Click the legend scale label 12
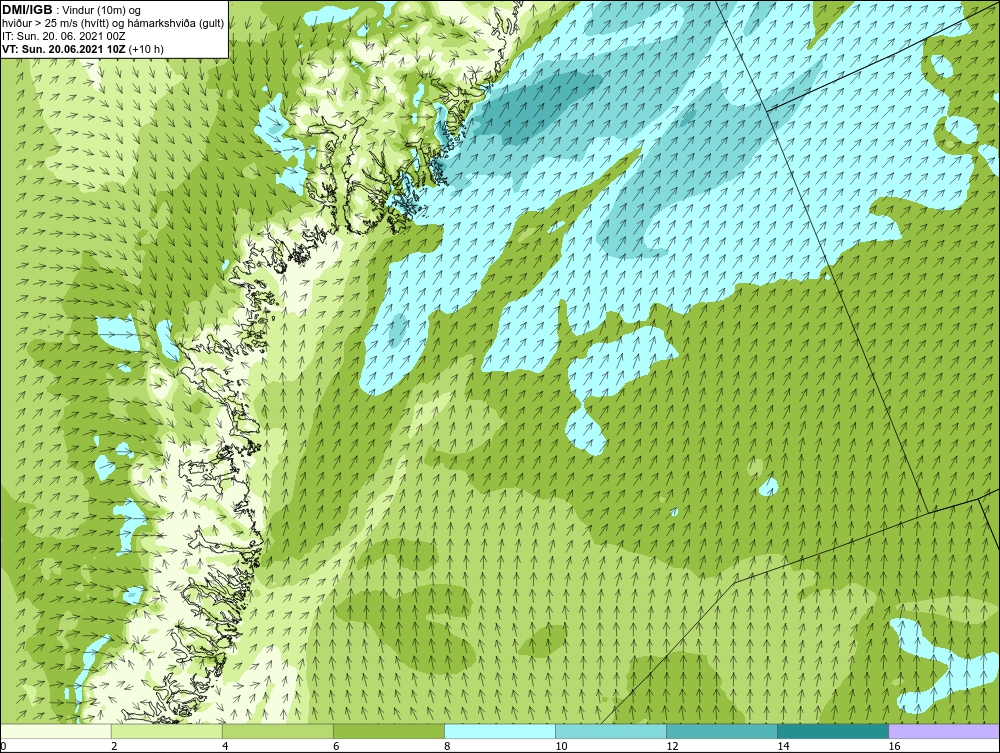 tap(672, 746)
